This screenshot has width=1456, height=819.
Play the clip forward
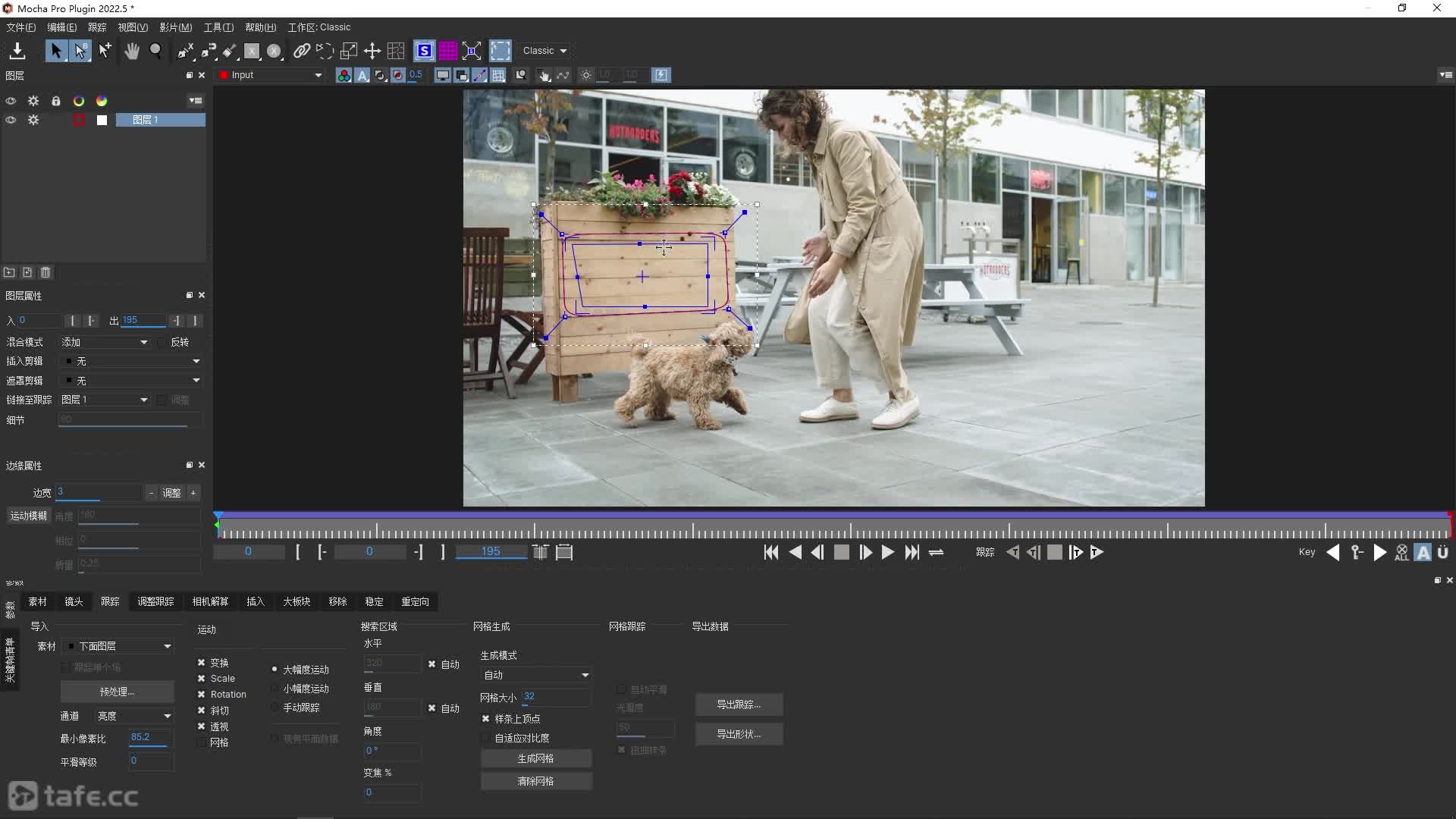point(888,552)
